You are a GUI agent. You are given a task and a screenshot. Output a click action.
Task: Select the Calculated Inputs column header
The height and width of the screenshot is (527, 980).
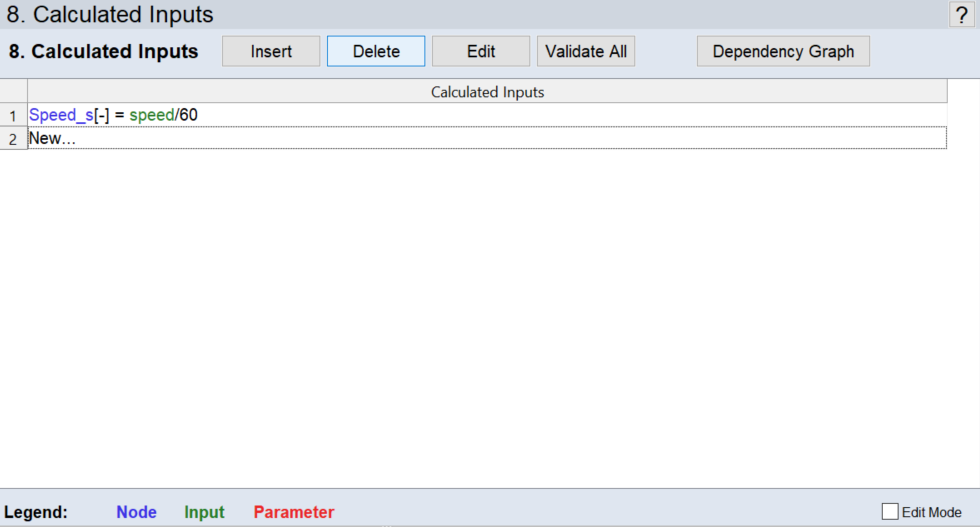point(487,92)
